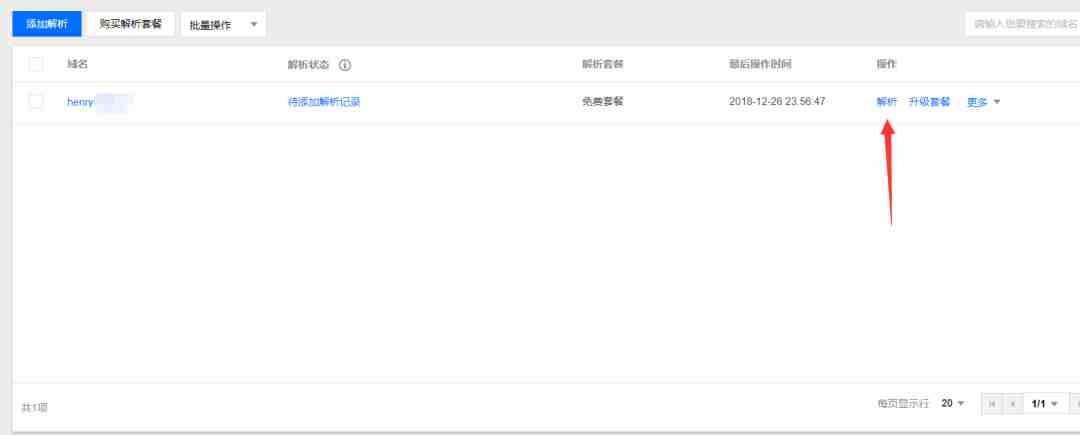The width and height of the screenshot is (1080, 435).
Task: Change the per-page count dropdown showing 20
Action: pos(953,403)
